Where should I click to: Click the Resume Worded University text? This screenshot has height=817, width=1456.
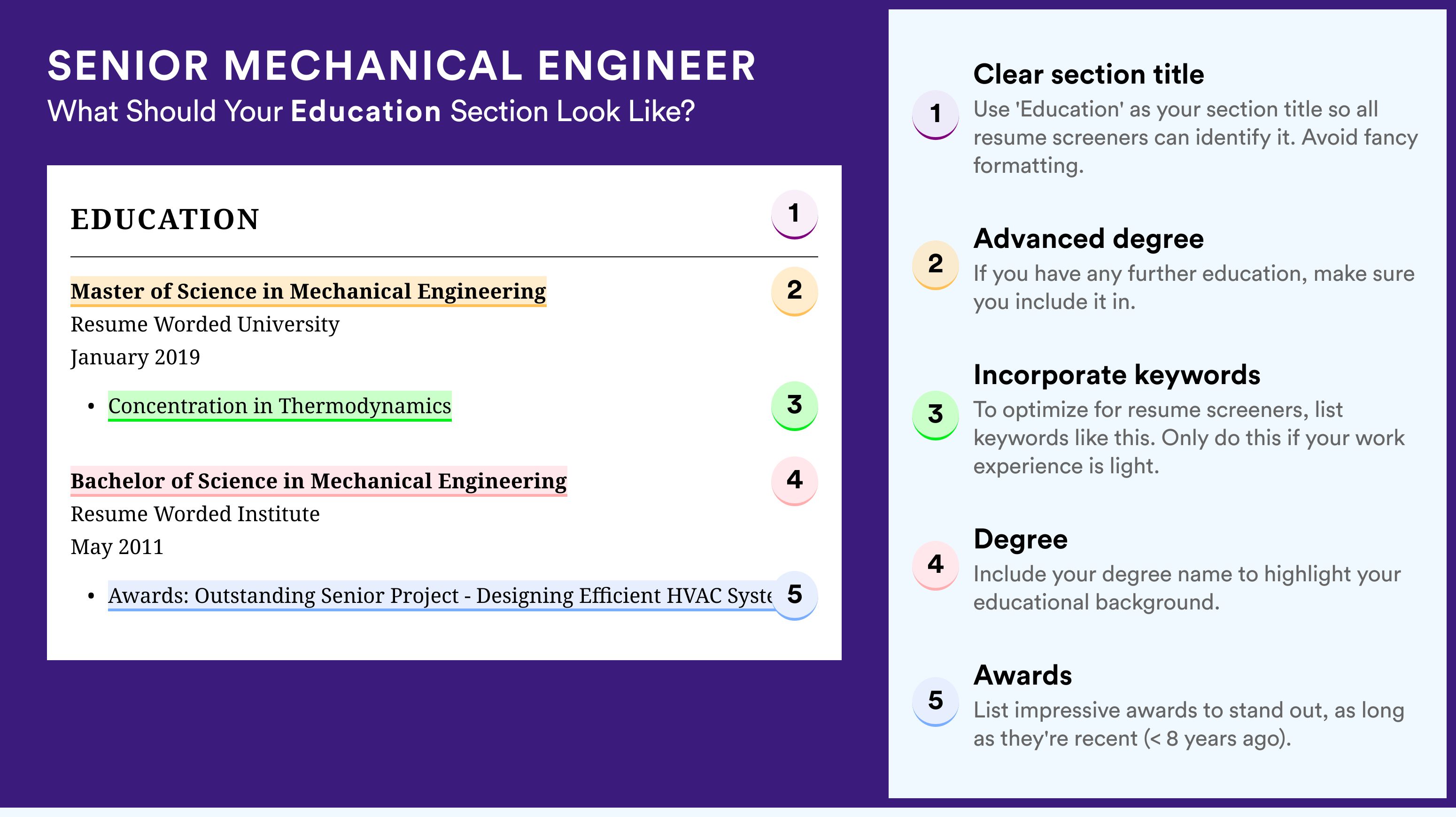pos(205,324)
